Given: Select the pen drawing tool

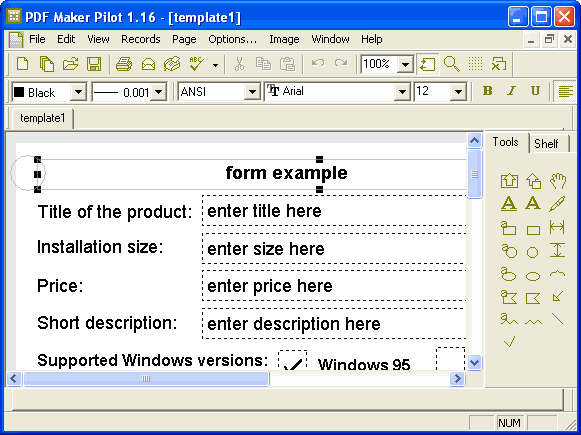Looking at the screenshot, I should (557, 203).
